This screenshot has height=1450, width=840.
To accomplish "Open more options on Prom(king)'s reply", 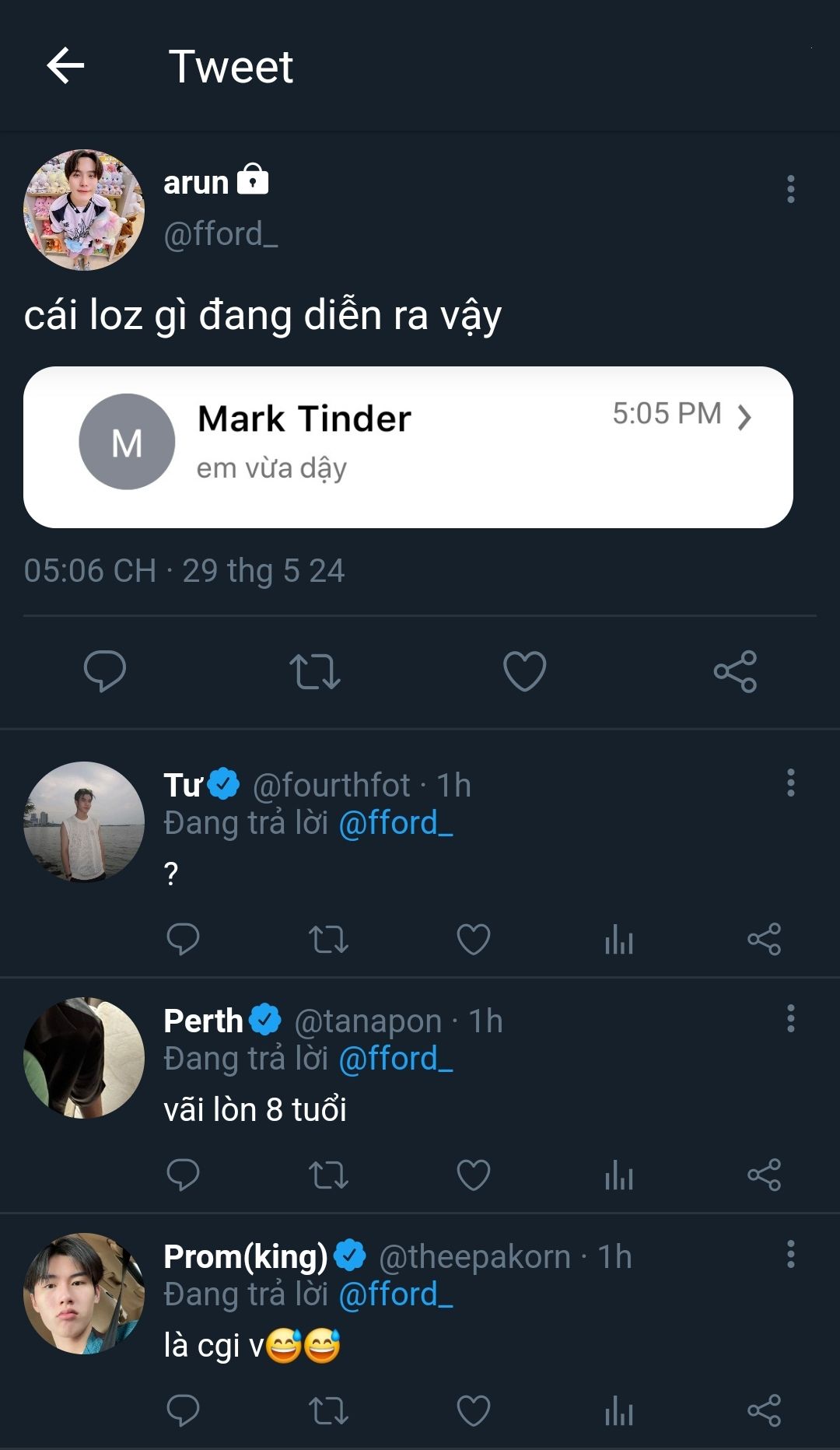I will [791, 1254].
